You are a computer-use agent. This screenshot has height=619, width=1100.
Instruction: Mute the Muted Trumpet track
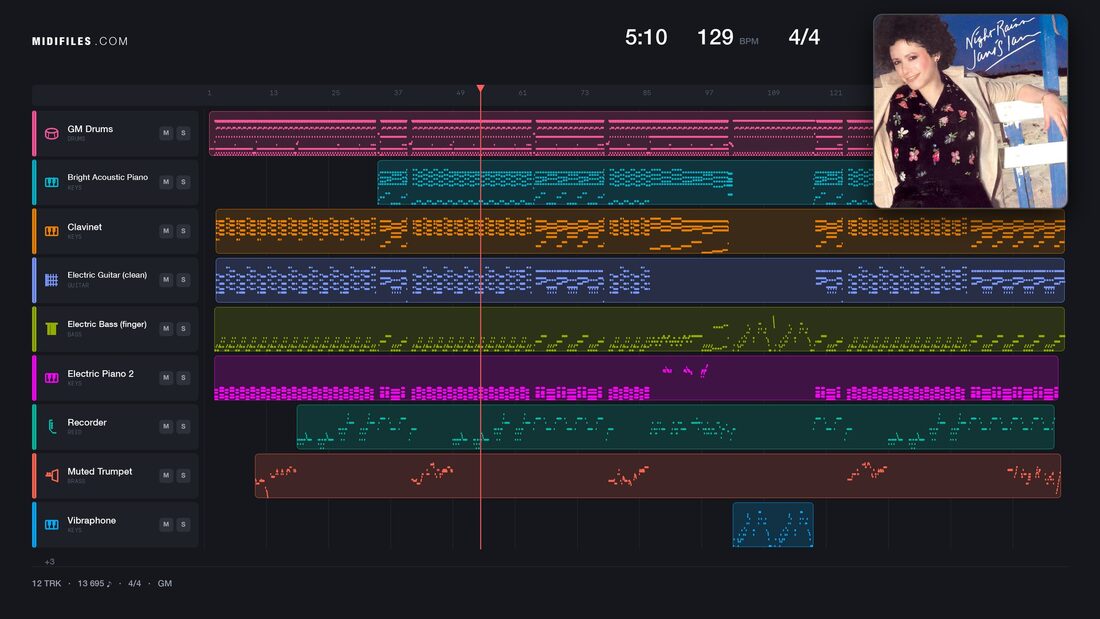[x=166, y=475]
